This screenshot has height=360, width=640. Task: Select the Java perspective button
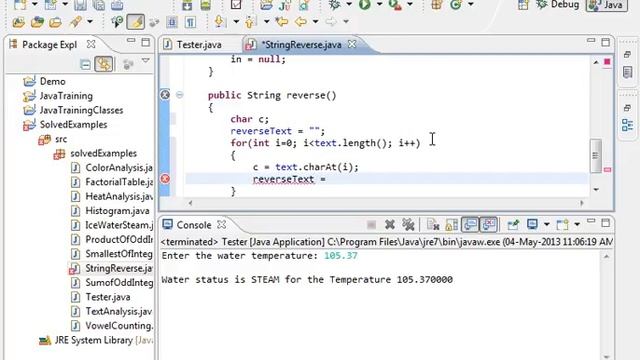click(607, 5)
